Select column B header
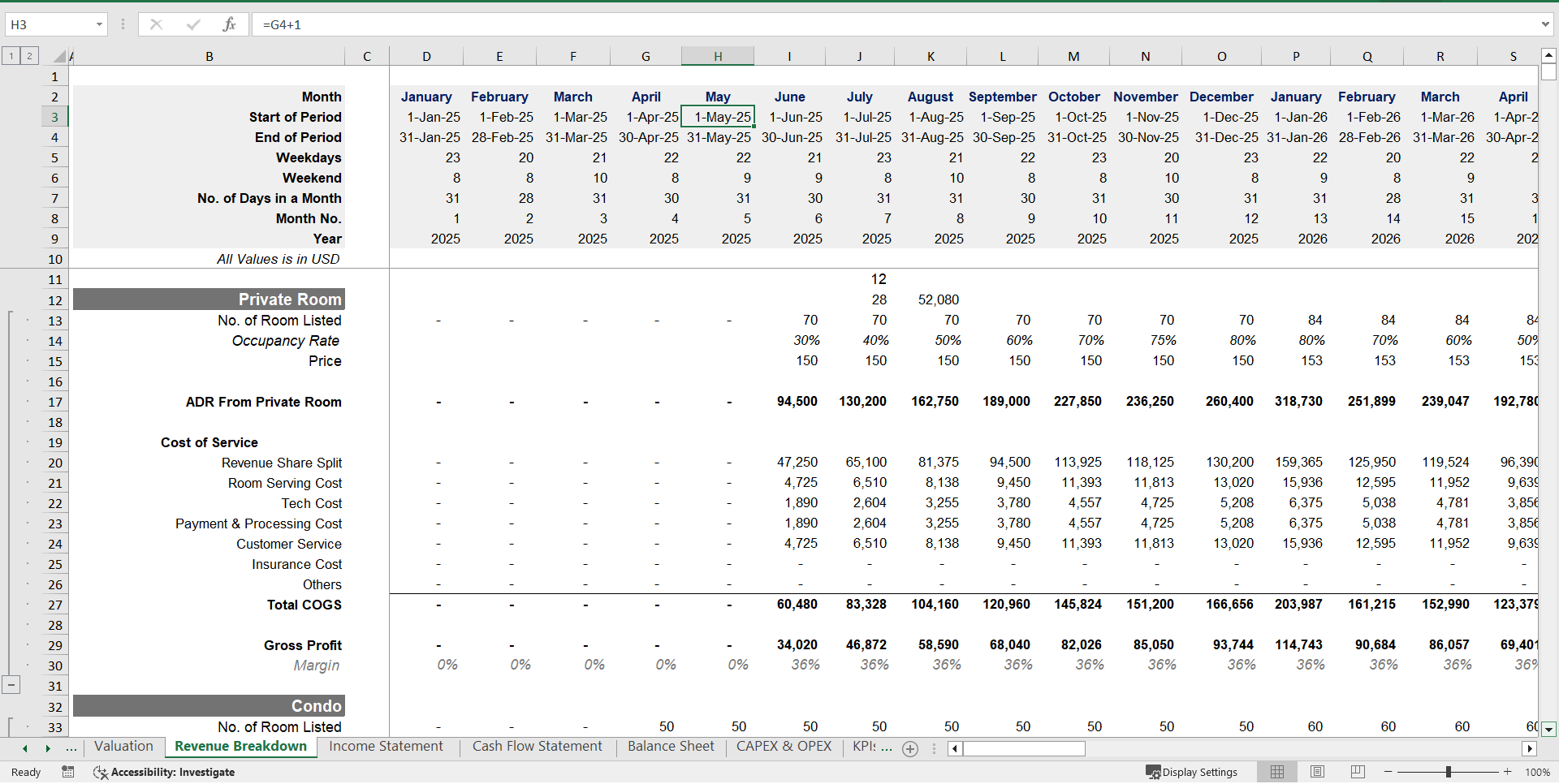 209,56
